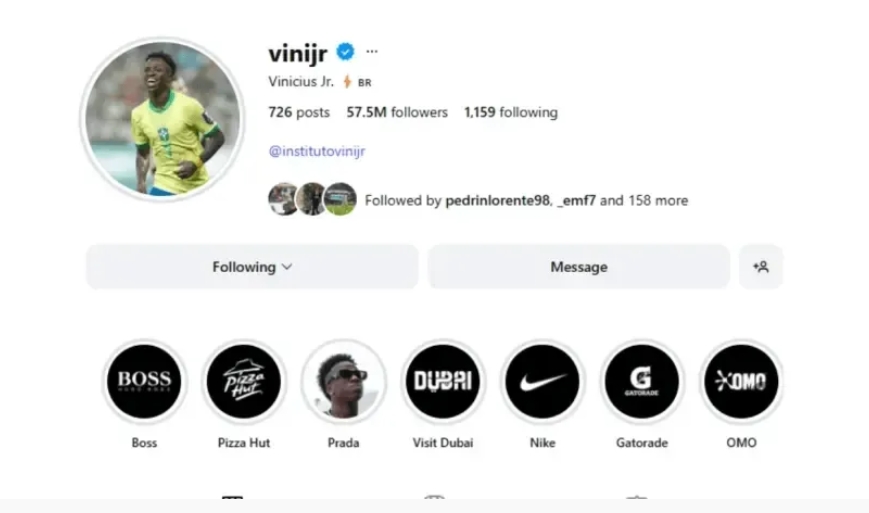Open the Pizza Hut story highlight
Viewport: 869px width, 513px height.
click(244, 381)
